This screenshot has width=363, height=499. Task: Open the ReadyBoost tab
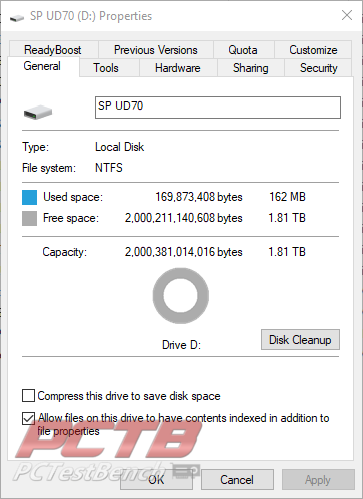53,50
